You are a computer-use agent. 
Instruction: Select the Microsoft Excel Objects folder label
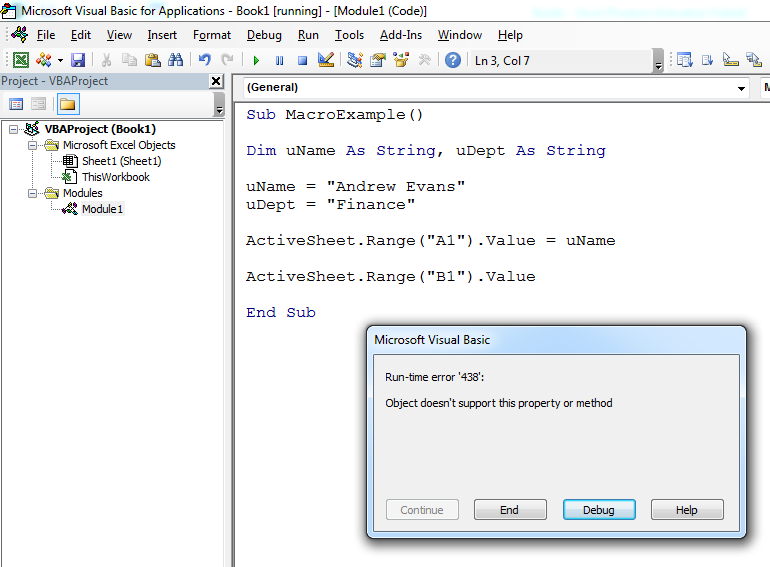point(119,145)
